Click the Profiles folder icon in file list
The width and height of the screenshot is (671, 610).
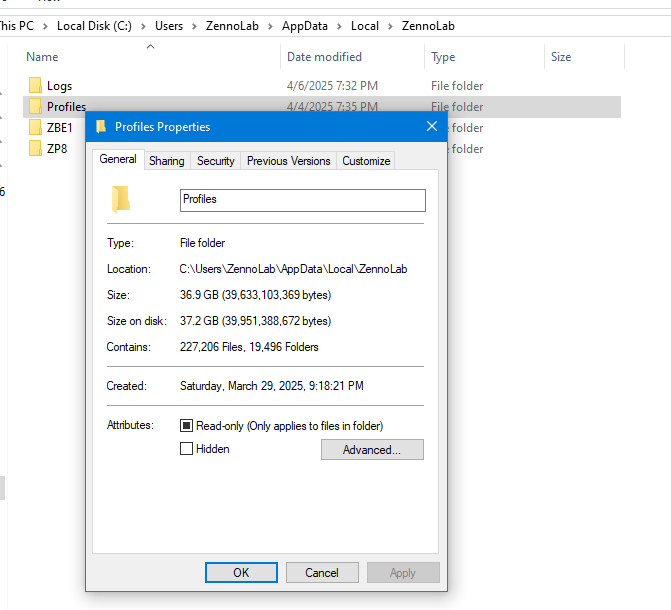[x=35, y=106]
